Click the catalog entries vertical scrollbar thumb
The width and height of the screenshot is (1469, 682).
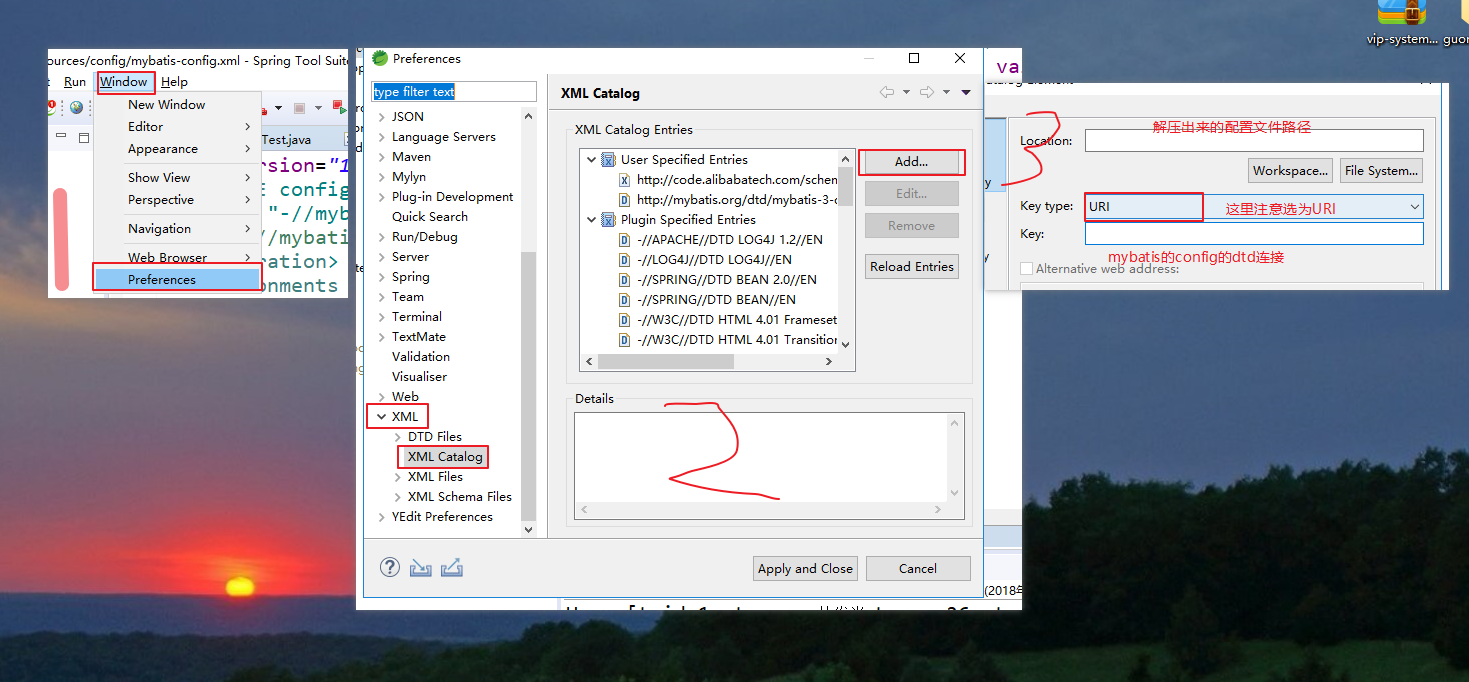(846, 185)
